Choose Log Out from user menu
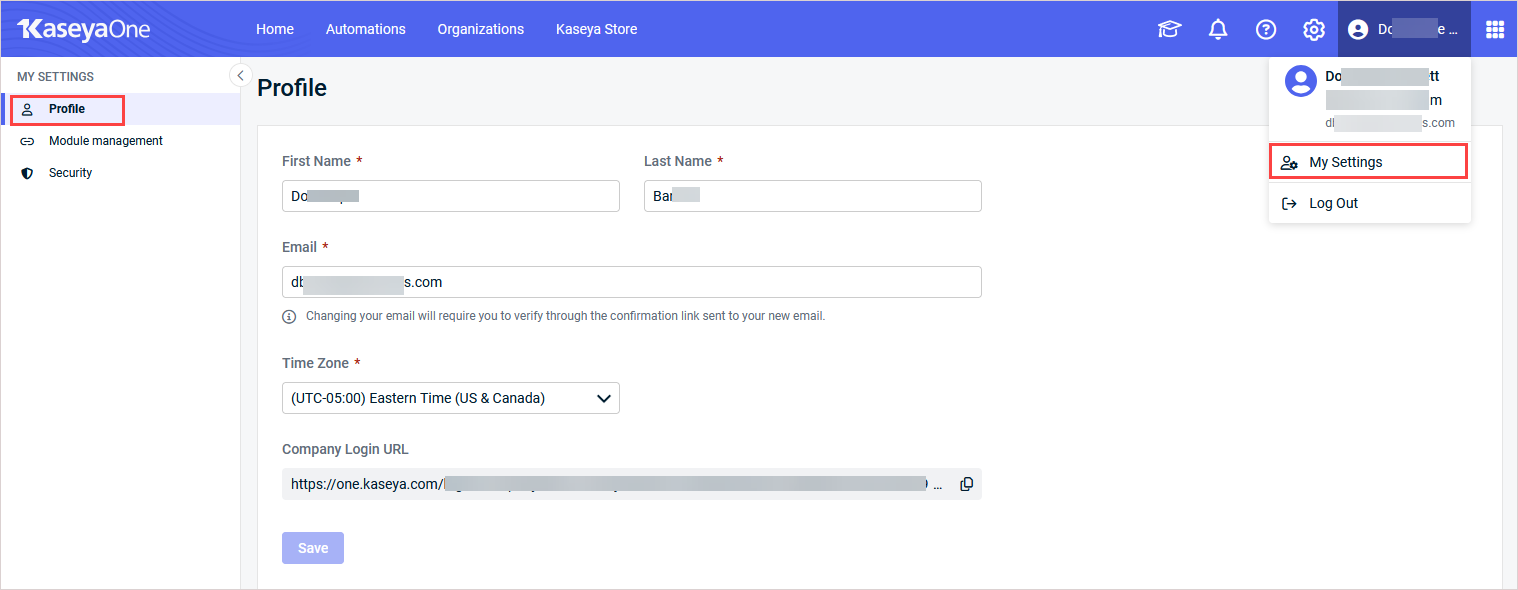This screenshot has width=1518, height=590. click(1333, 203)
